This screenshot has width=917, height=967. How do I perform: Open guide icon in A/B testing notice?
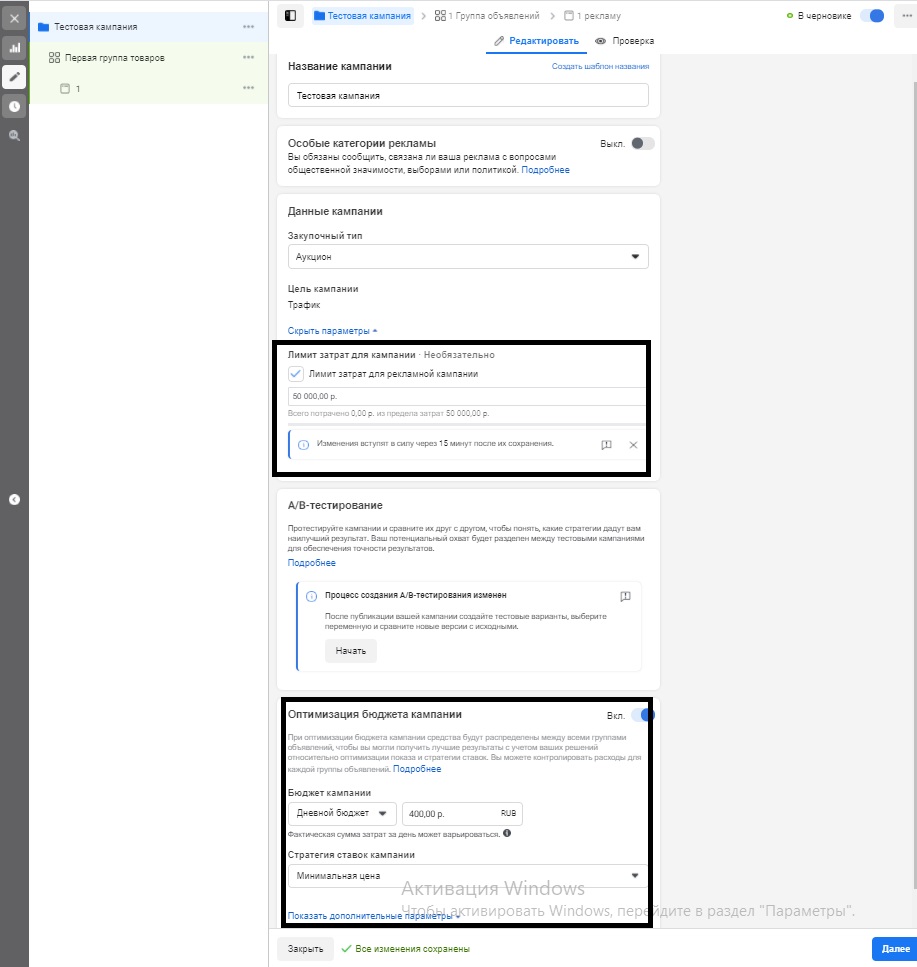pyautogui.click(x=625, y=596)
